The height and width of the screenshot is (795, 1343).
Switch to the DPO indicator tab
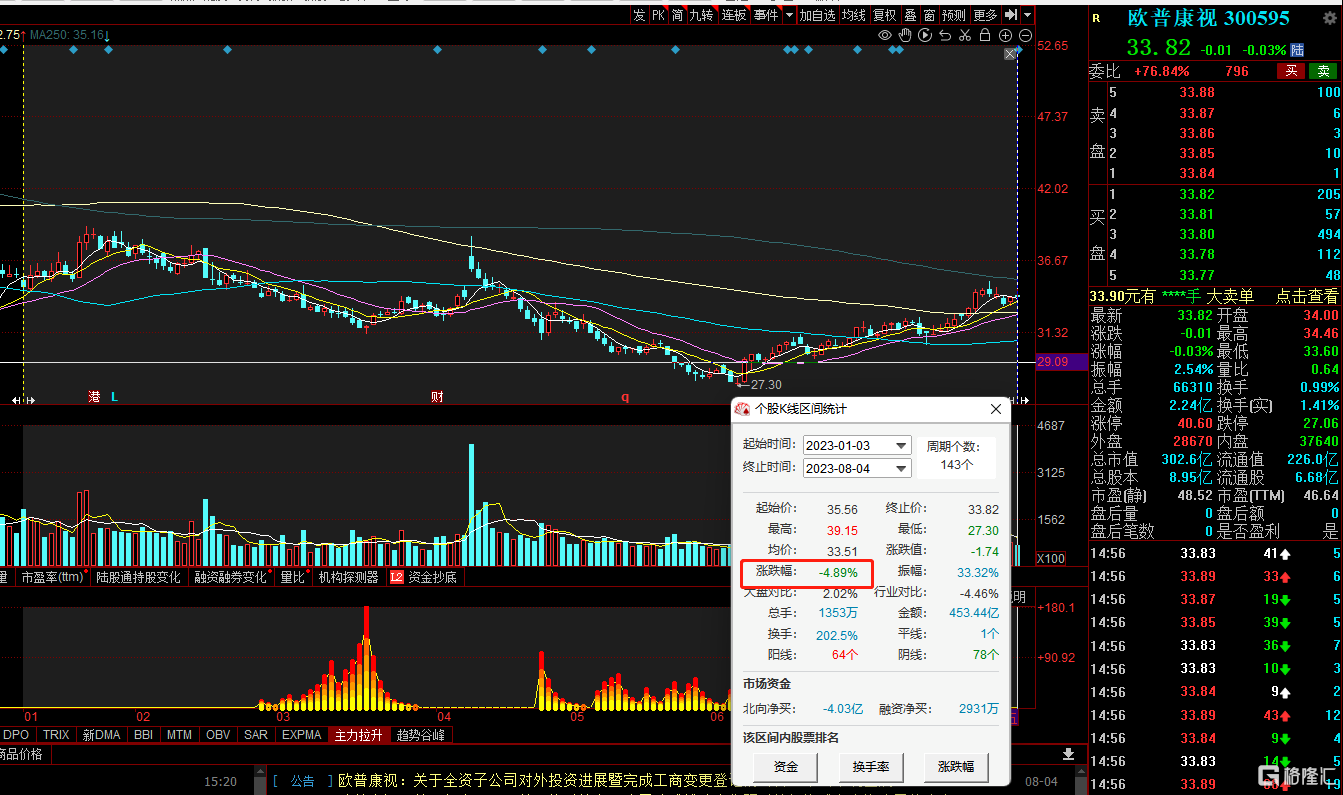tap(17, 735)
